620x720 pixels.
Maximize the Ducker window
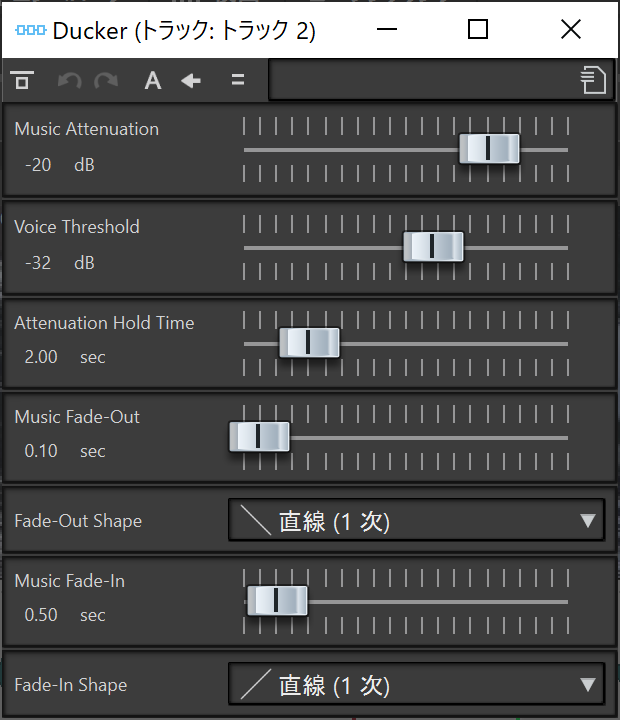tap(478, 30)
